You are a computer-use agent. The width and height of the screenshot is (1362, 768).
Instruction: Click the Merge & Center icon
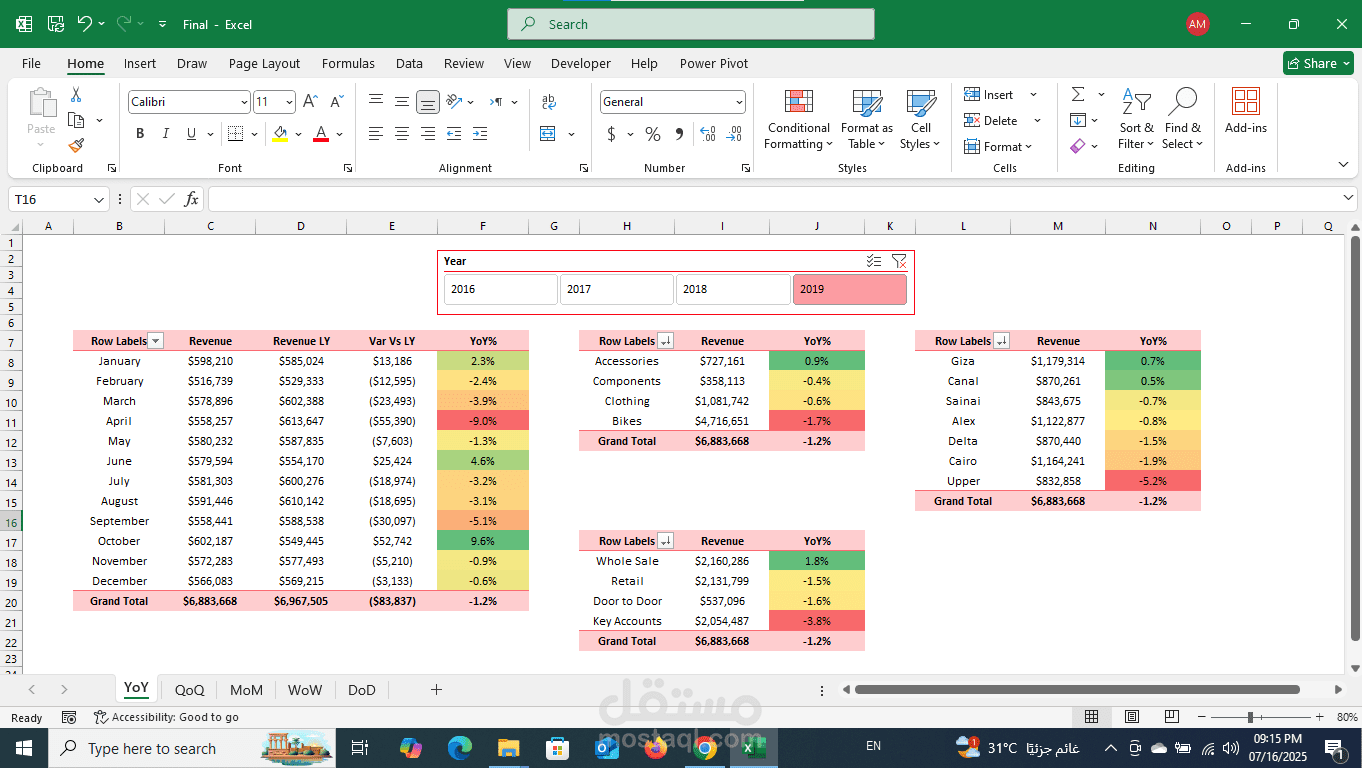[x=548, y=134]
